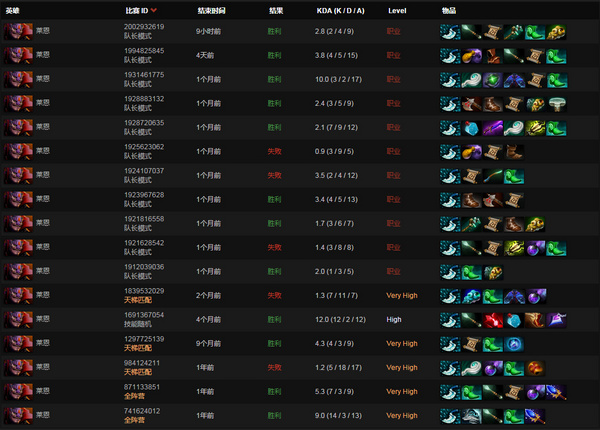Click Blink Dagger icon in match 1931461775
600x430 pixels.
point(450,80)
